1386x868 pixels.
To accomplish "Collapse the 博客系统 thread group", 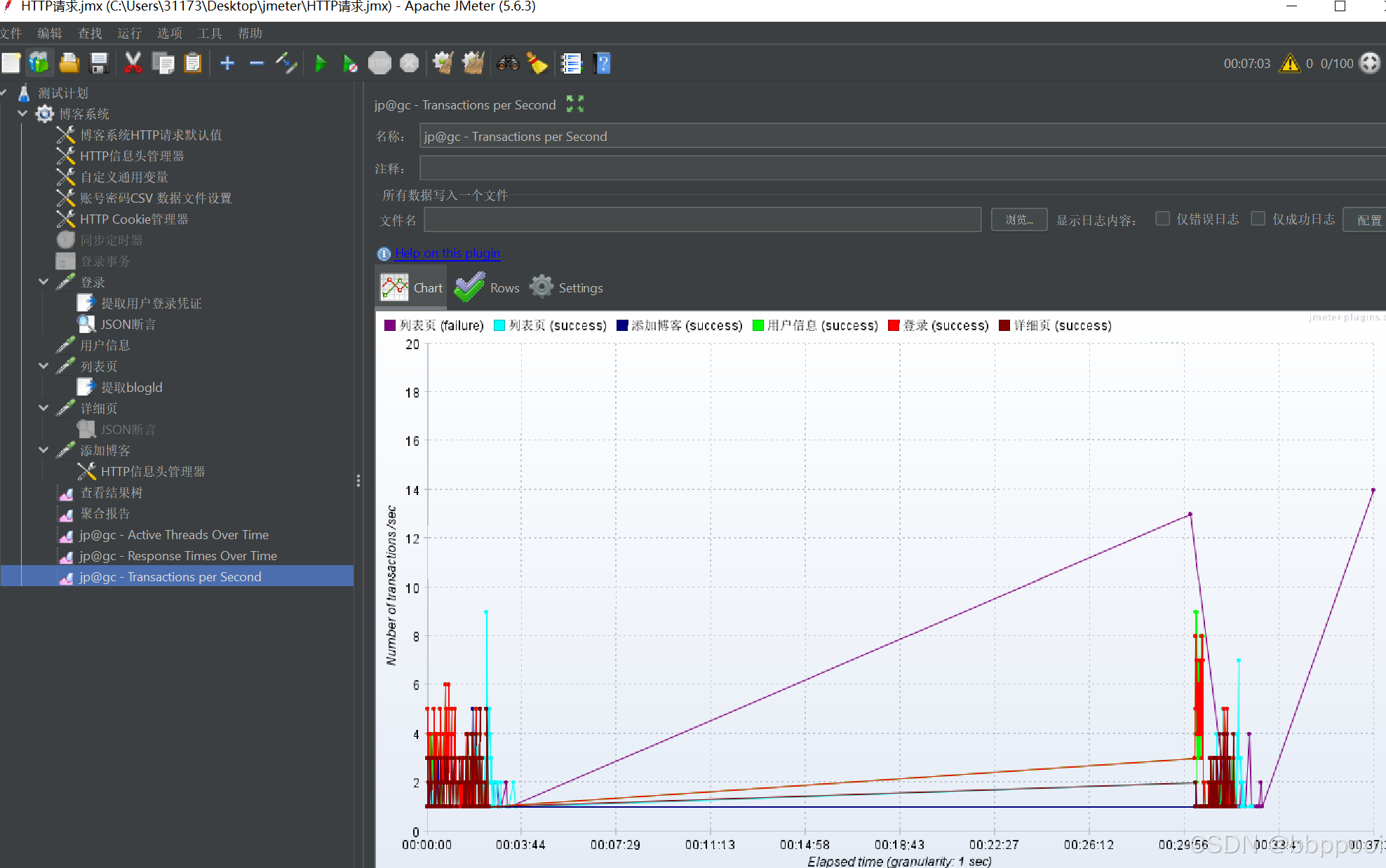I will 22,114.
